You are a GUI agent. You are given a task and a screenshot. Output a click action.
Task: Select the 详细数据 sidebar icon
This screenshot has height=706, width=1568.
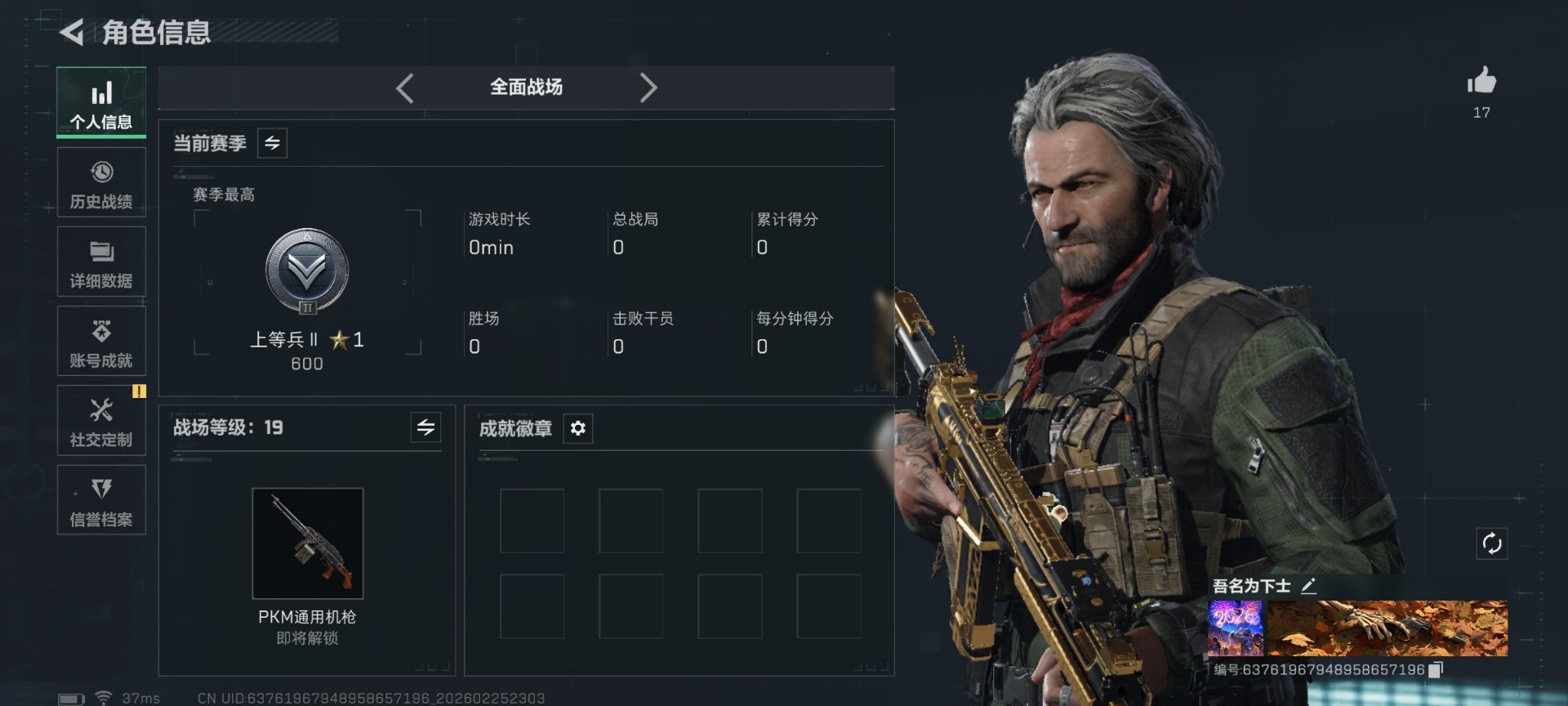point(101,262)
